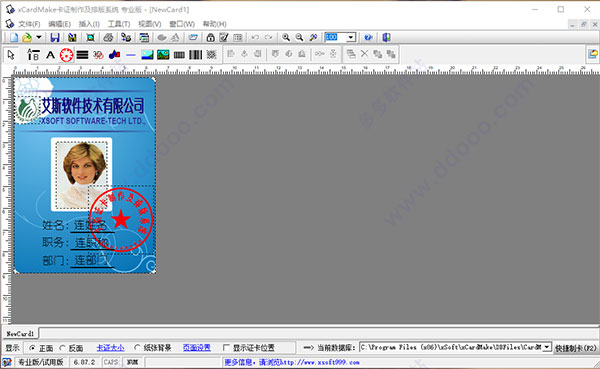
Task: Open the 编辑(E) menu
Action: tap(59, 24)
